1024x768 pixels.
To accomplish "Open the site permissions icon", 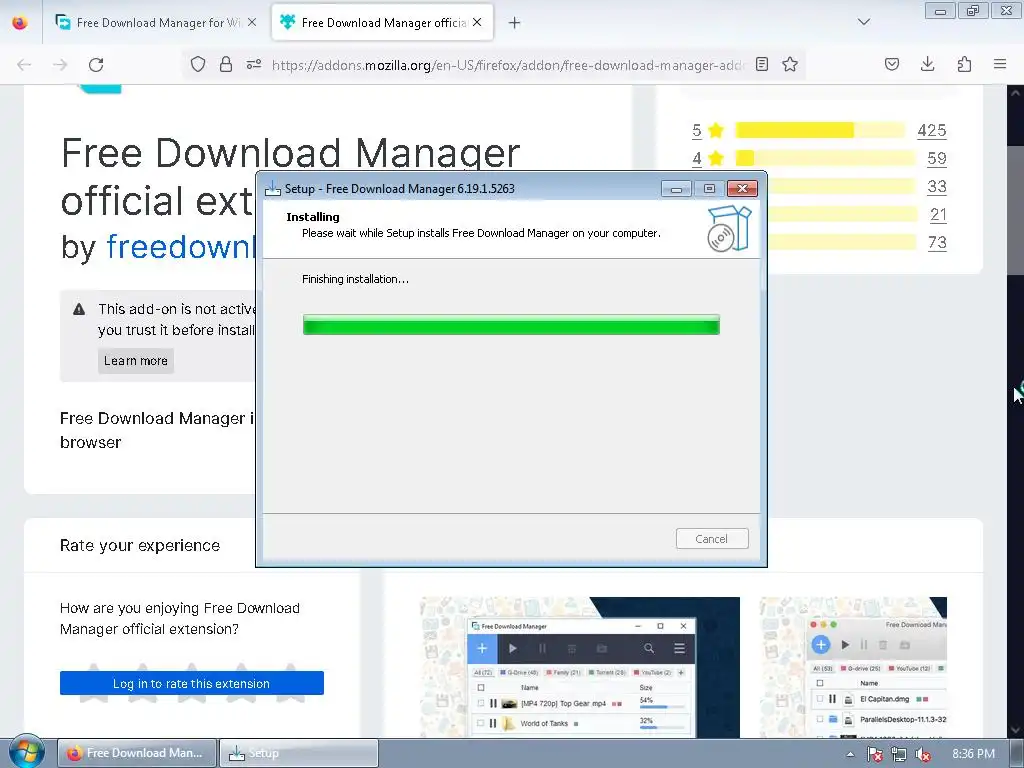I will click(x=254, y=64).
